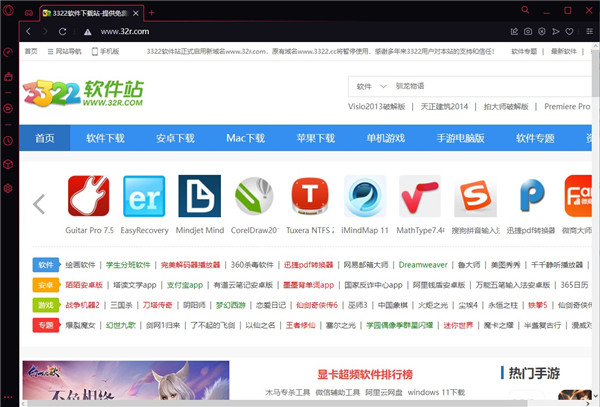
Task: Open the 迷你世界 topic link
Action: [x=458, y=325]
